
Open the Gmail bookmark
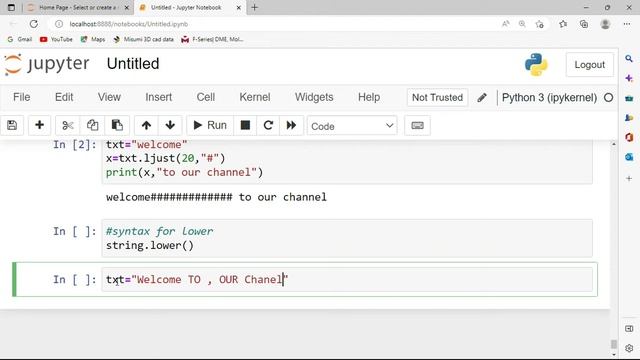click(20, 39)
